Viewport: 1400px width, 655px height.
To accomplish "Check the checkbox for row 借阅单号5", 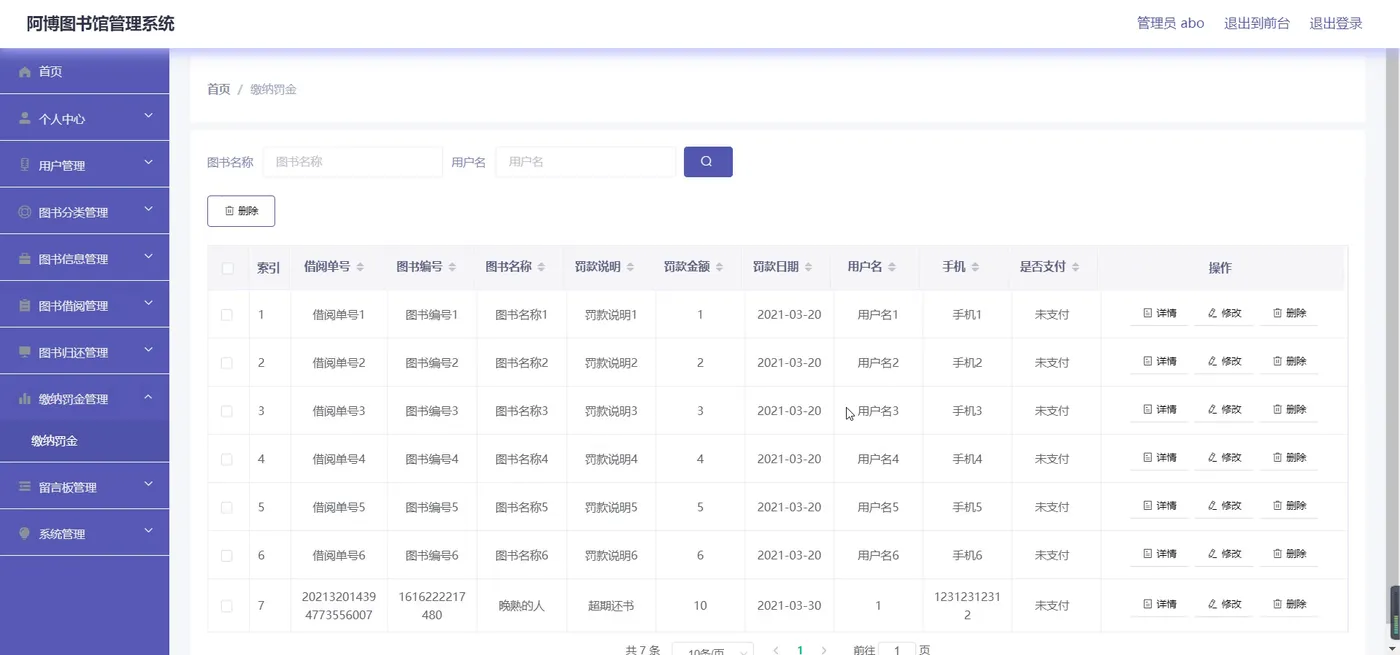I will (227, 507).
